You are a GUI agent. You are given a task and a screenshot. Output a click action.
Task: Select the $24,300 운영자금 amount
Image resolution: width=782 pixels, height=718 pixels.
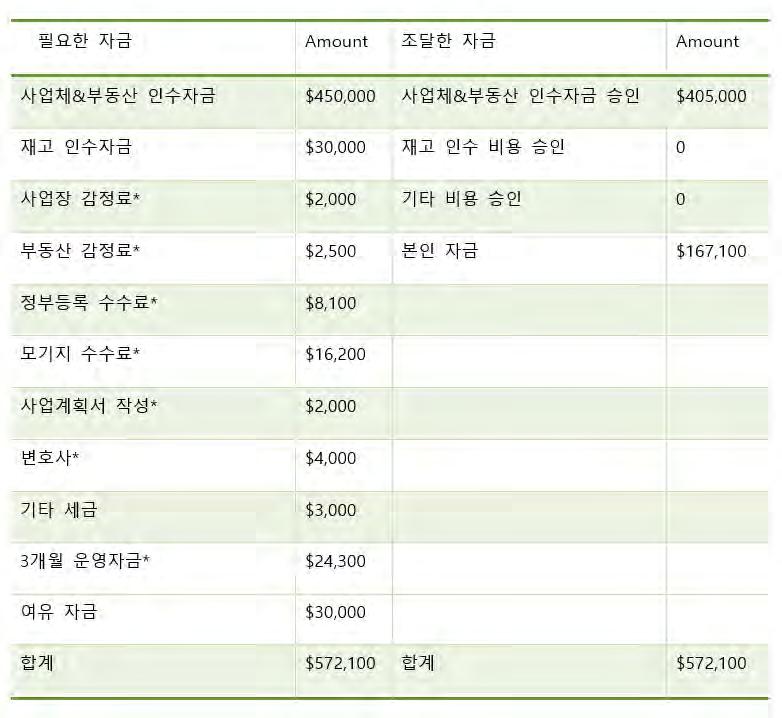pos(335,561)
